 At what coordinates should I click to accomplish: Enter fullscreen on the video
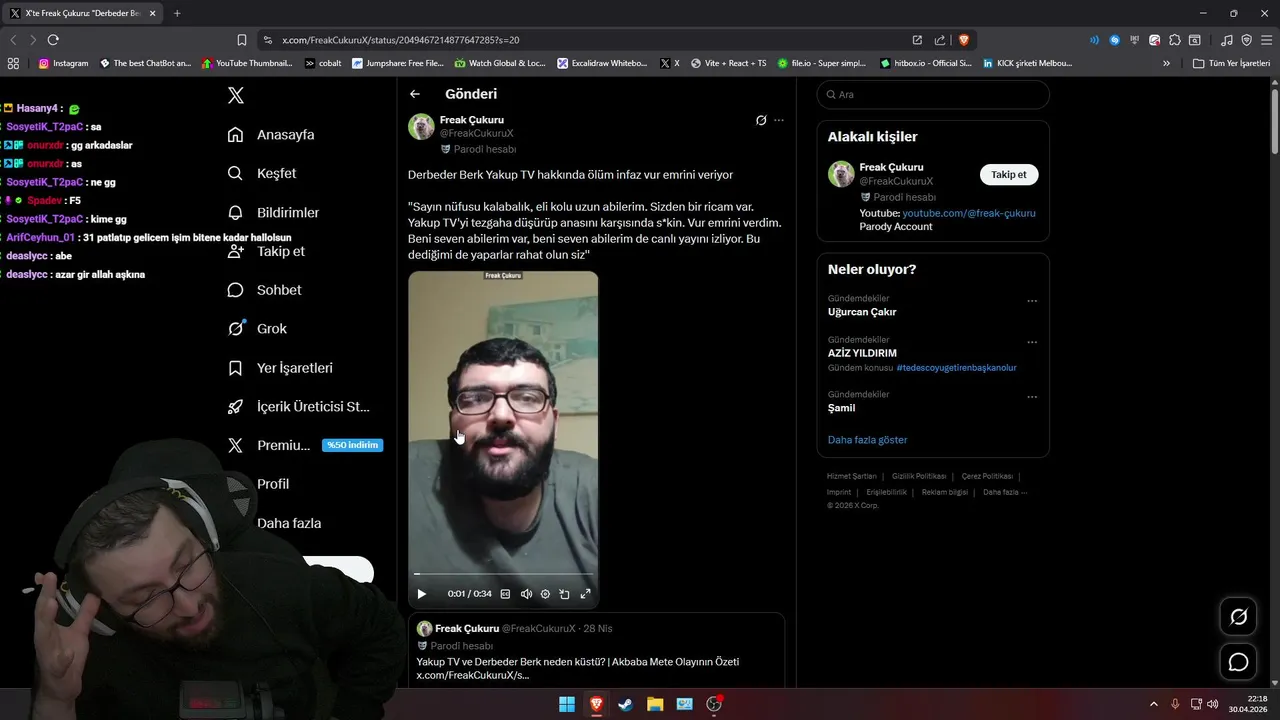coord(585,594)
